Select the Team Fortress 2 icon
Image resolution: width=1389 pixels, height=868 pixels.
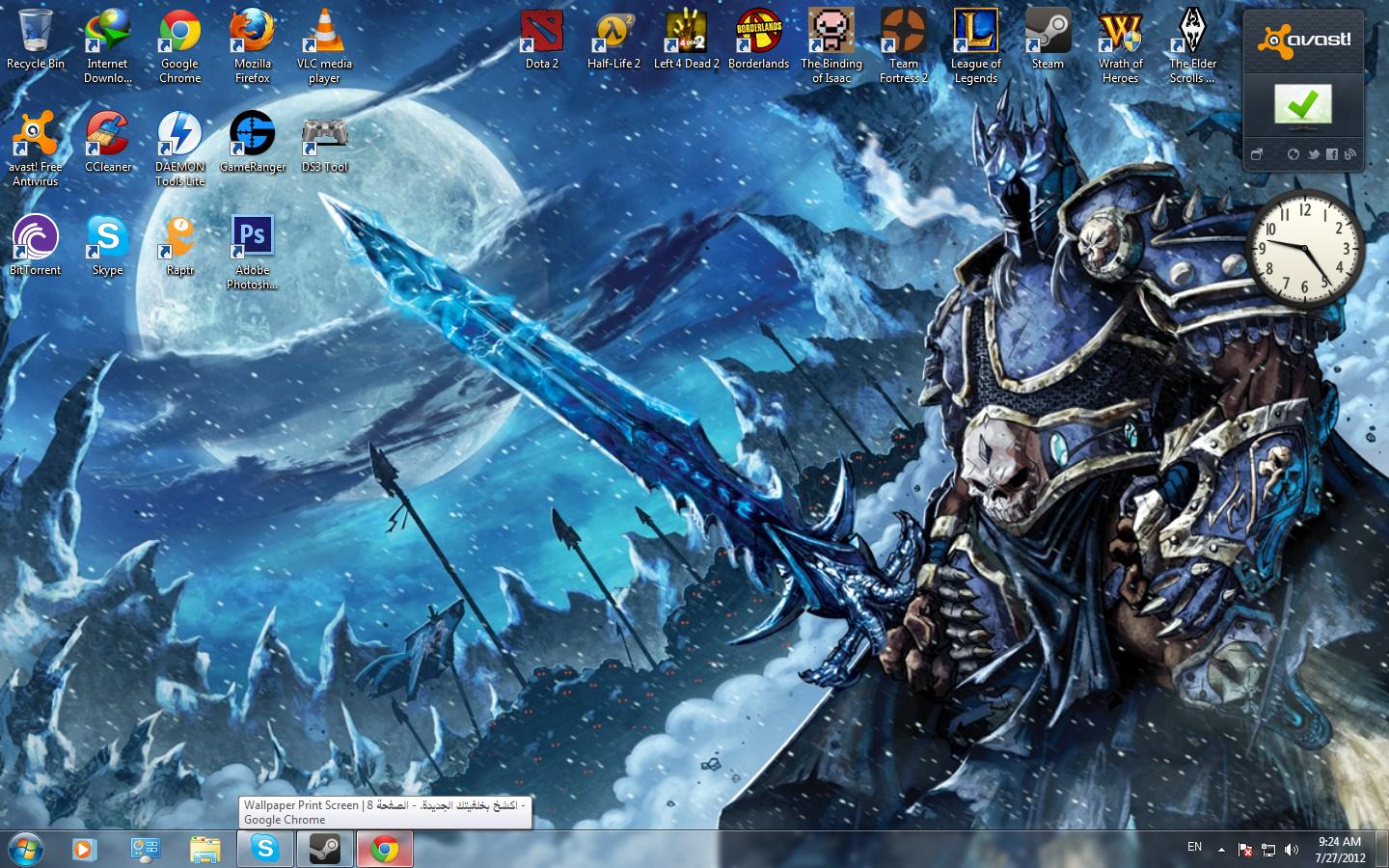point(903,47)
